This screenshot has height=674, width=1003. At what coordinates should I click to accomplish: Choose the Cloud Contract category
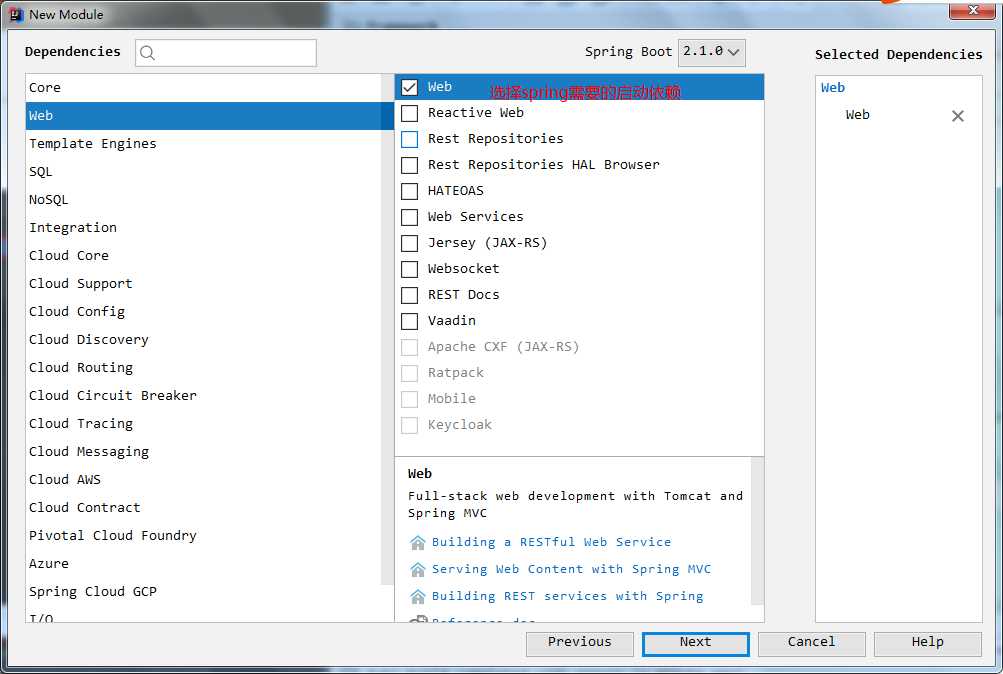pos(205,508)
